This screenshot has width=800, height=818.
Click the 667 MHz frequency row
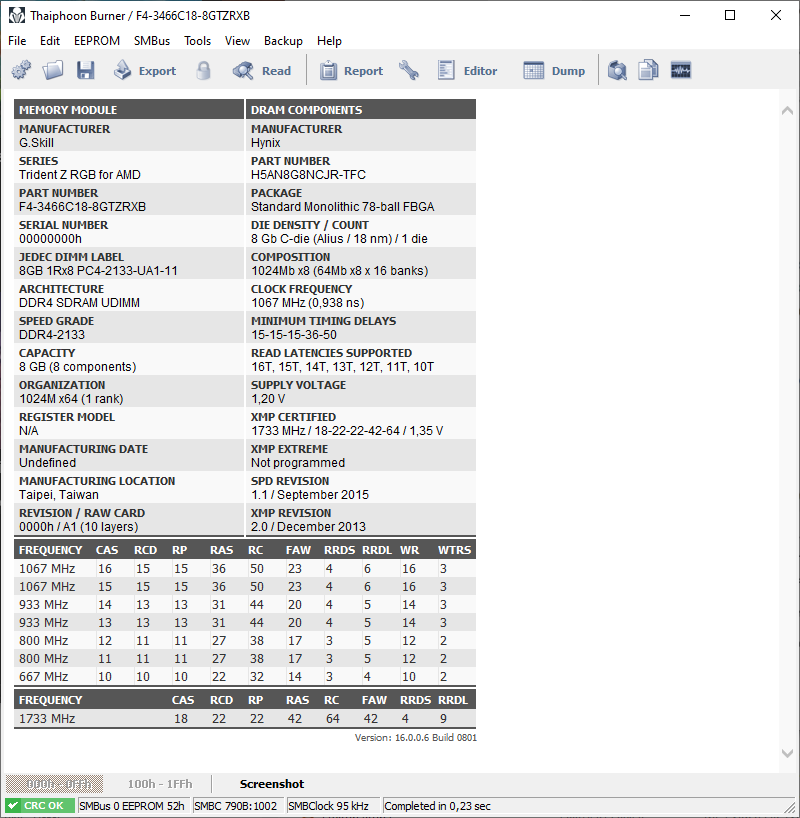pos(245,677)
